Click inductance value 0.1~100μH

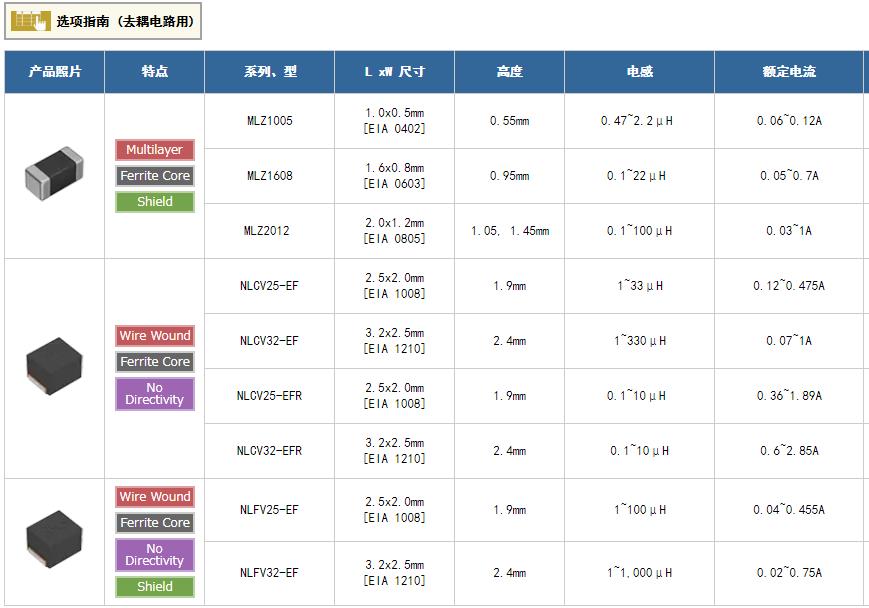pyautogui.click(x=640, y=231)
